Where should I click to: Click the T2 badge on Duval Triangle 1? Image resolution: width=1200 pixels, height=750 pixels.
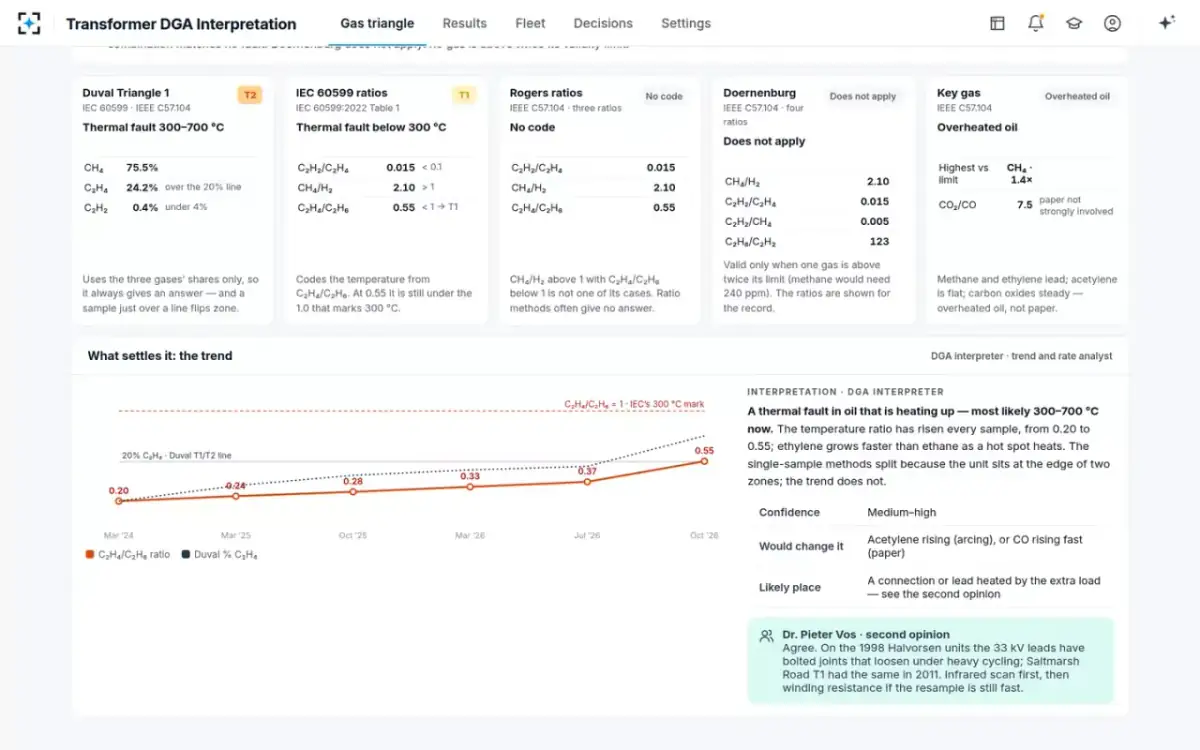point(250,95)
